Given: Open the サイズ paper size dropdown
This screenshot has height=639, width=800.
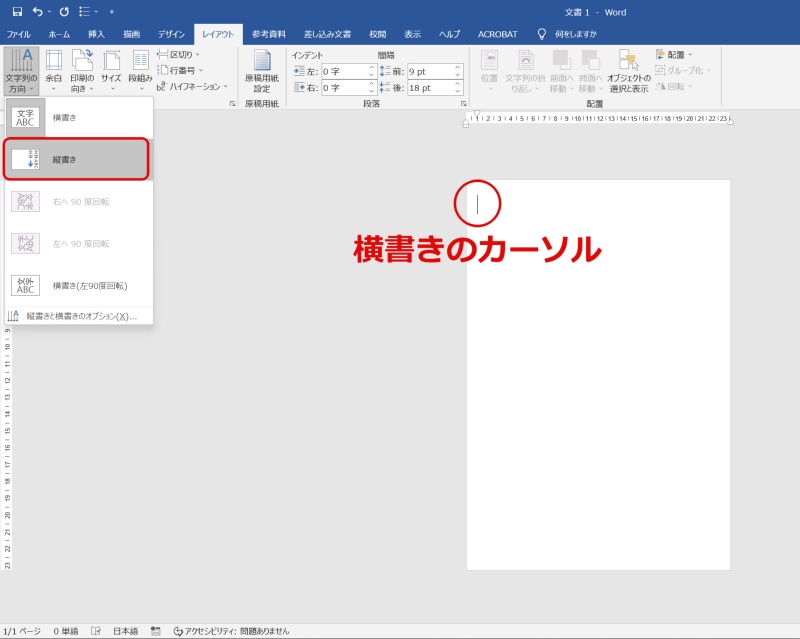Looking at the screenshot, I should coord(111,71).
